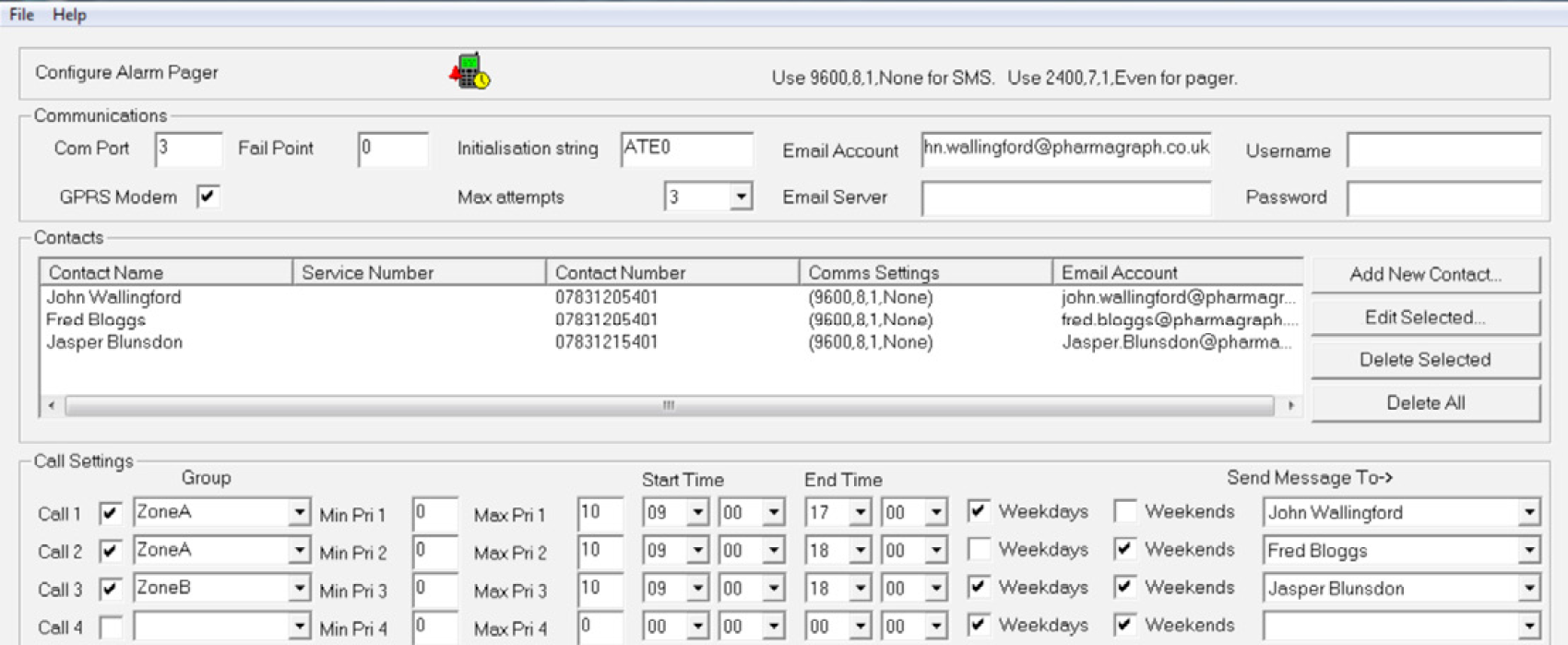
Task: Enable the Call 4 checkbox
Action: click(x=111, y=627)
